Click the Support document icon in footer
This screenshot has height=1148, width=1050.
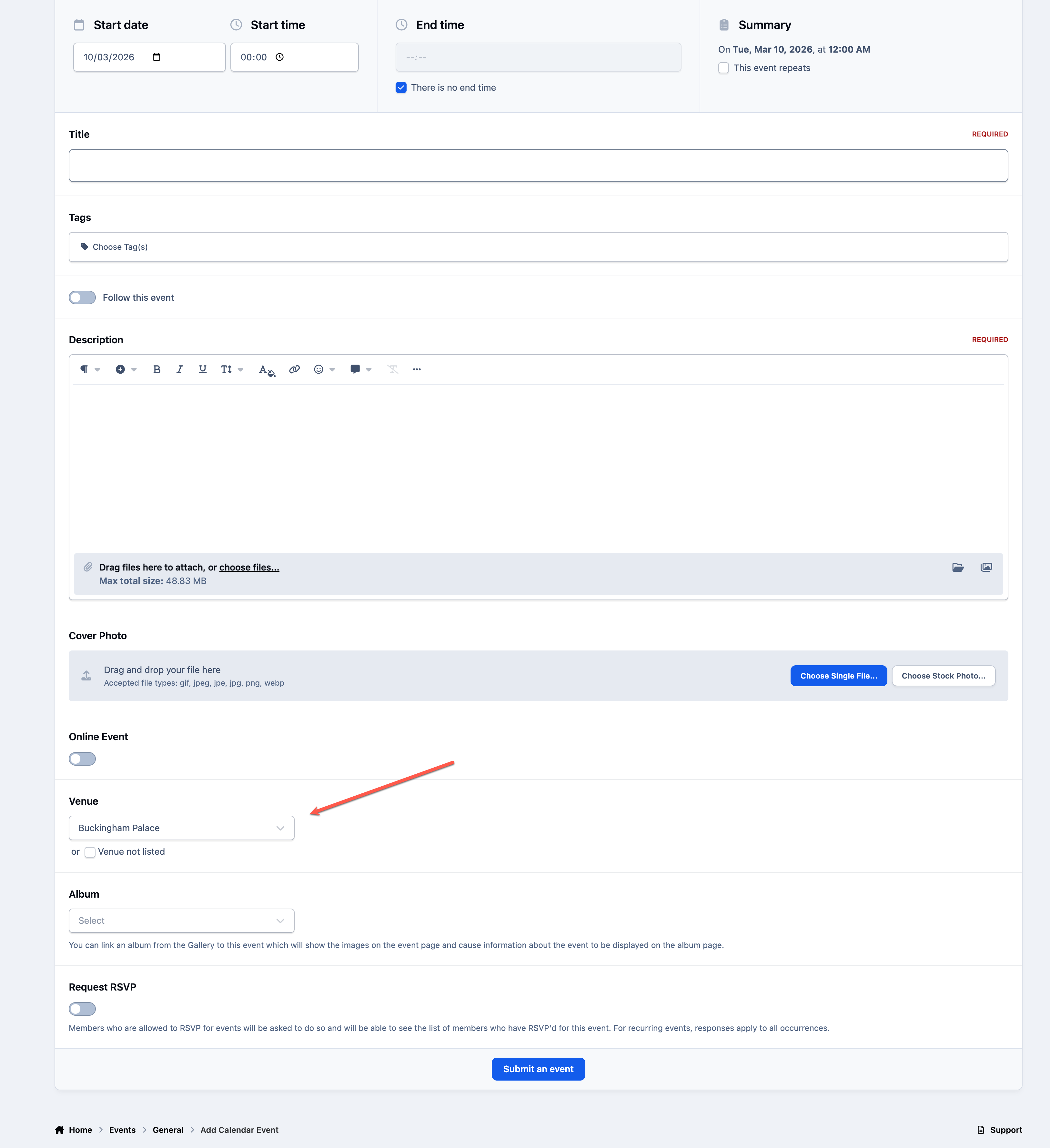(x=981, y=1130)
